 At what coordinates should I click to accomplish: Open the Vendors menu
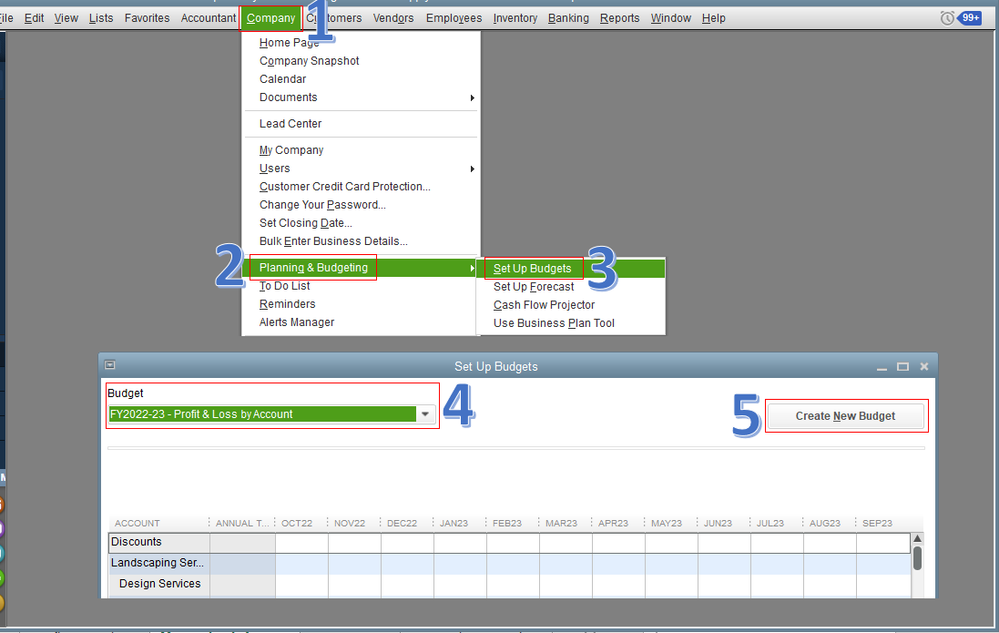(x=393, y=18)
